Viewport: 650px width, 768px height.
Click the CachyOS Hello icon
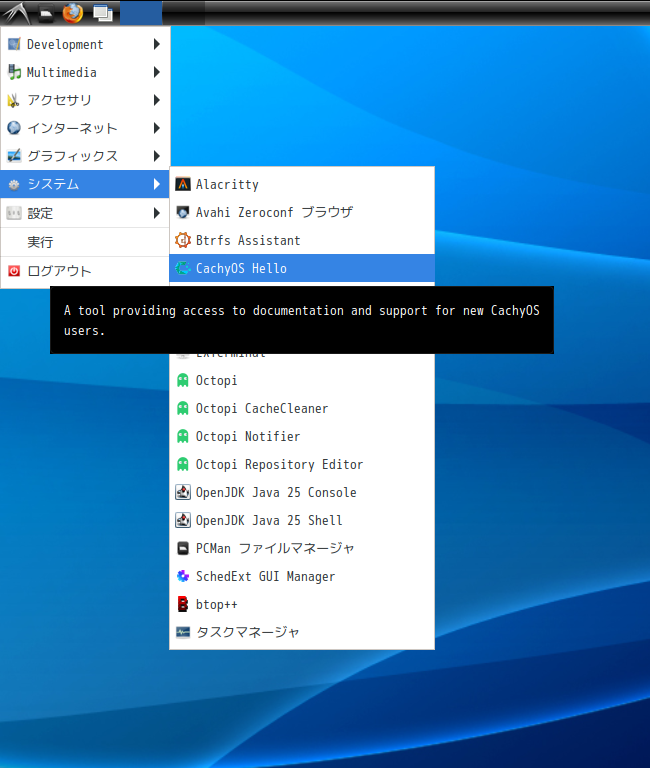(183, 268)
